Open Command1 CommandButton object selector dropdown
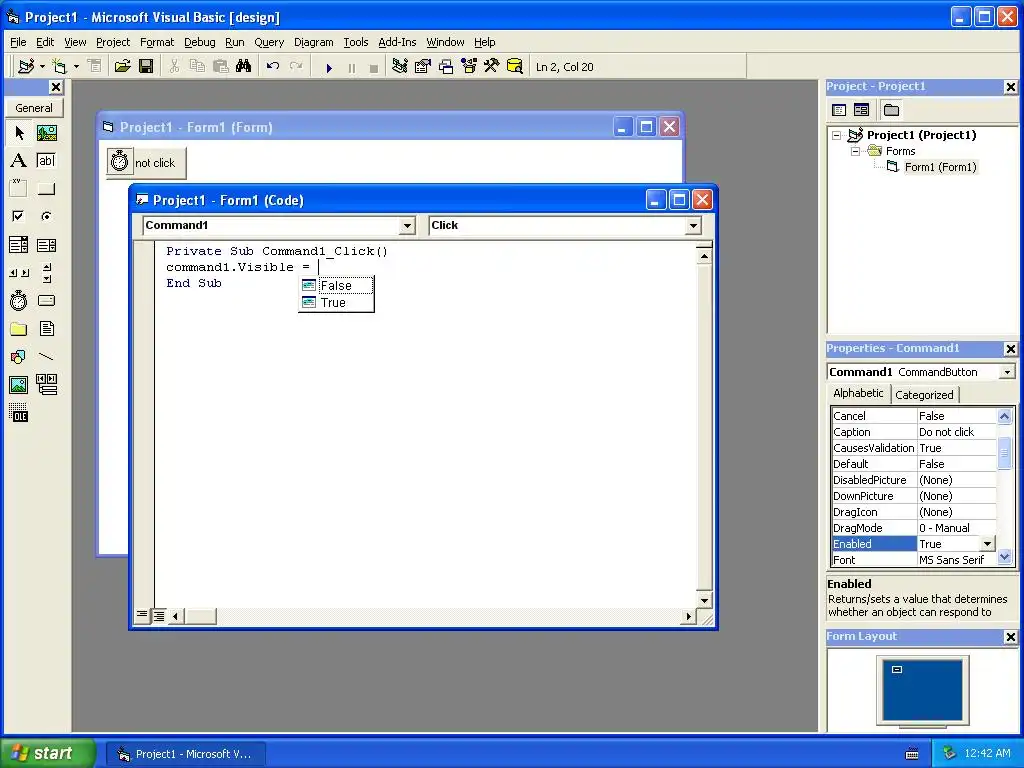1024x768 pixels. pos(1007,372)
